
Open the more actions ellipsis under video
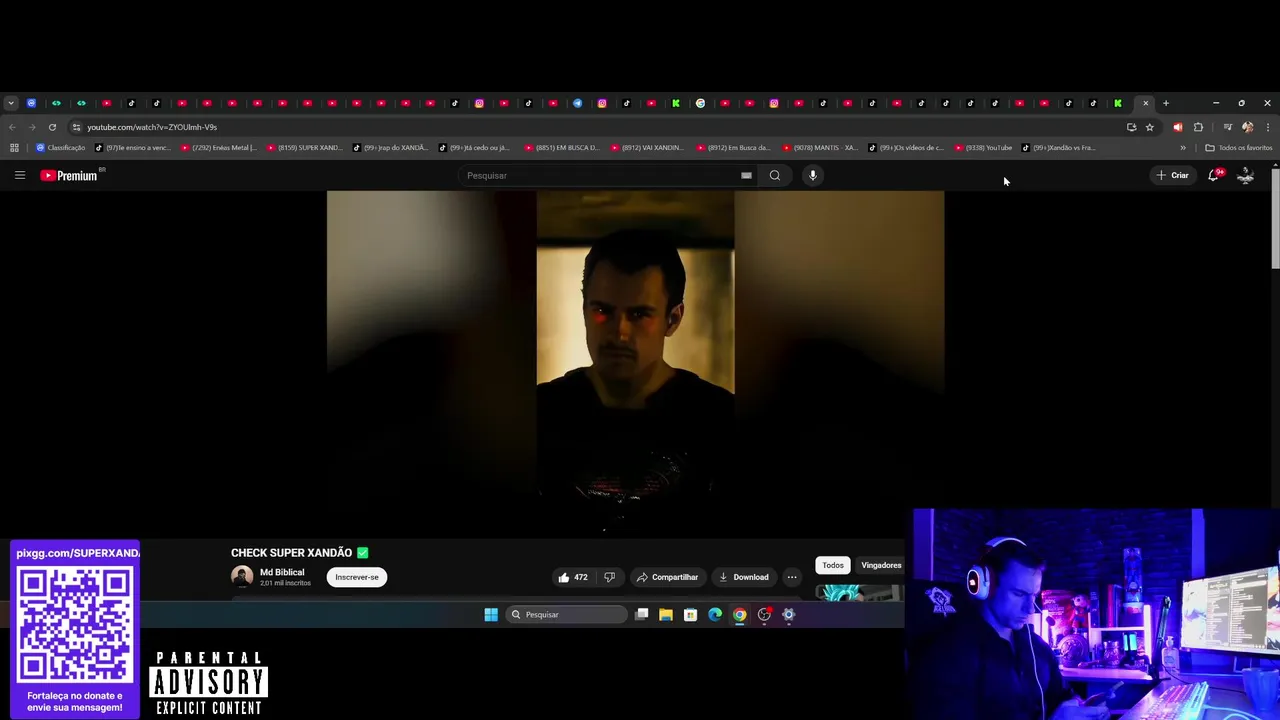coord(792,577)
